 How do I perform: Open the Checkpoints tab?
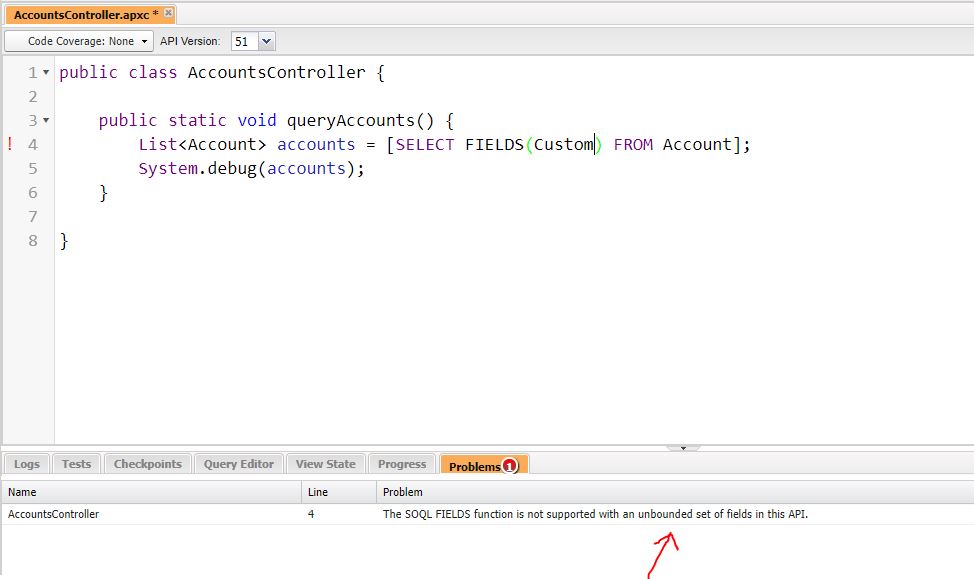point(147,463)
